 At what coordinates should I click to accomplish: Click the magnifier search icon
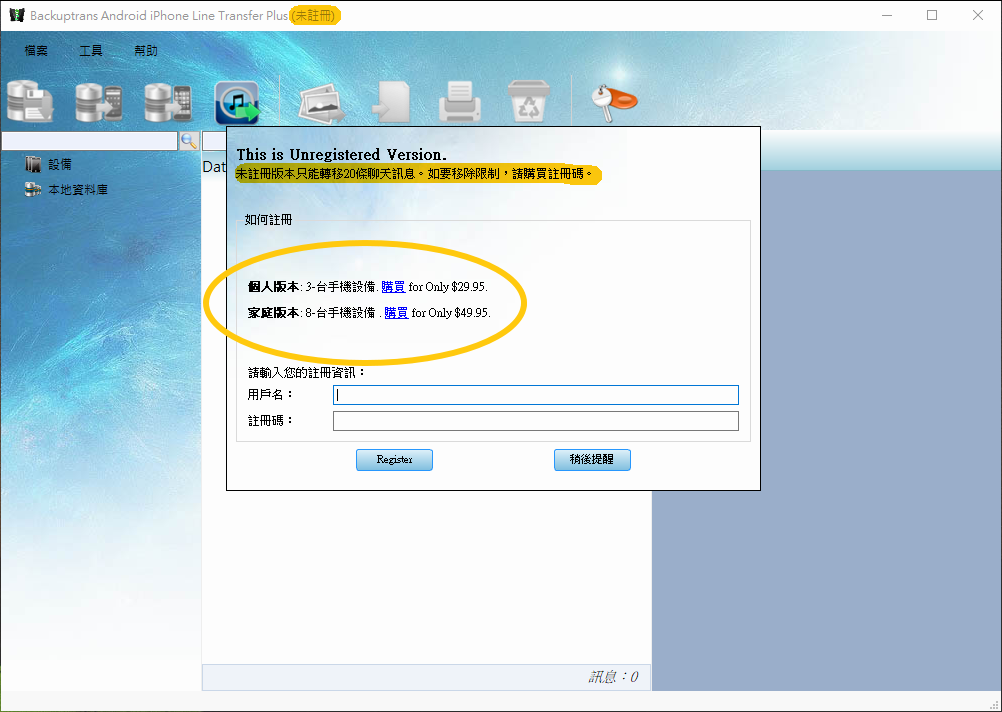(x=189, y=141)
